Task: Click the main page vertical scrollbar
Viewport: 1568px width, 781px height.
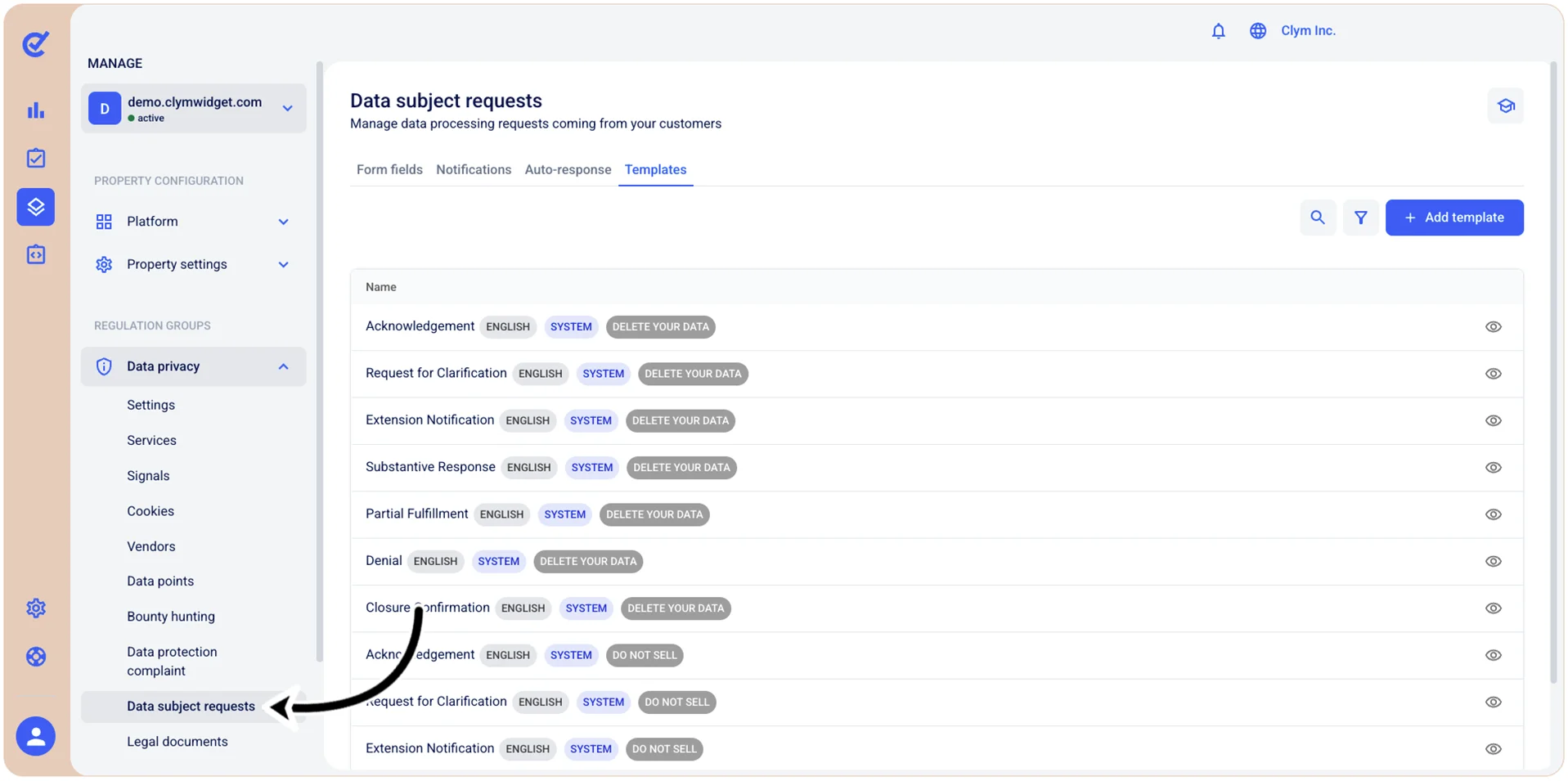Action: point(1553,372)
